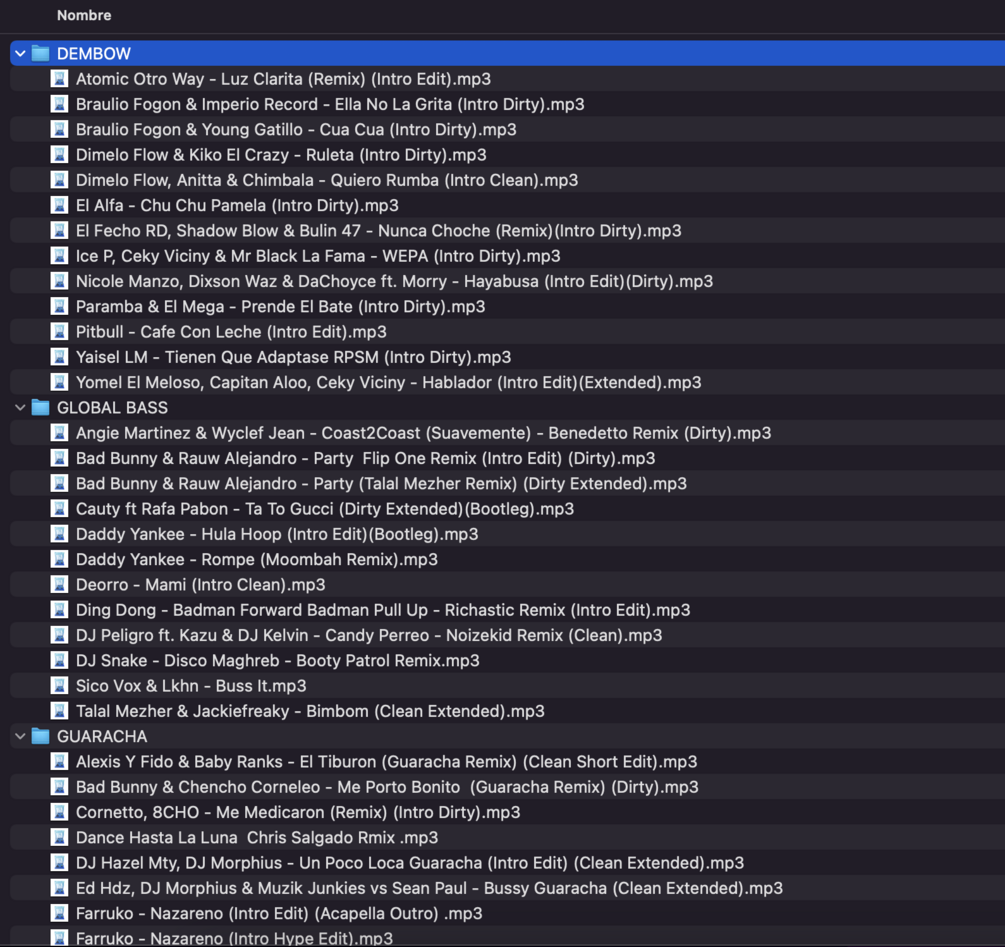1005x947 pixels.
Task: Select the GLOBAL BASS folder name
Action: [112, 408]
